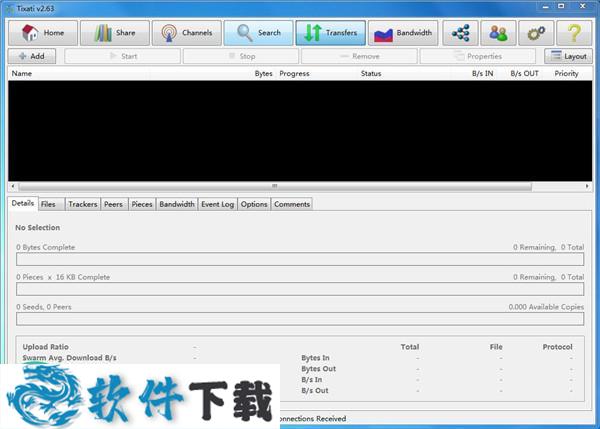This screenshot has height=429, width=600.
Task: Click the horizontal scrollbar left arrow
Action: click(x=13, y=186)
